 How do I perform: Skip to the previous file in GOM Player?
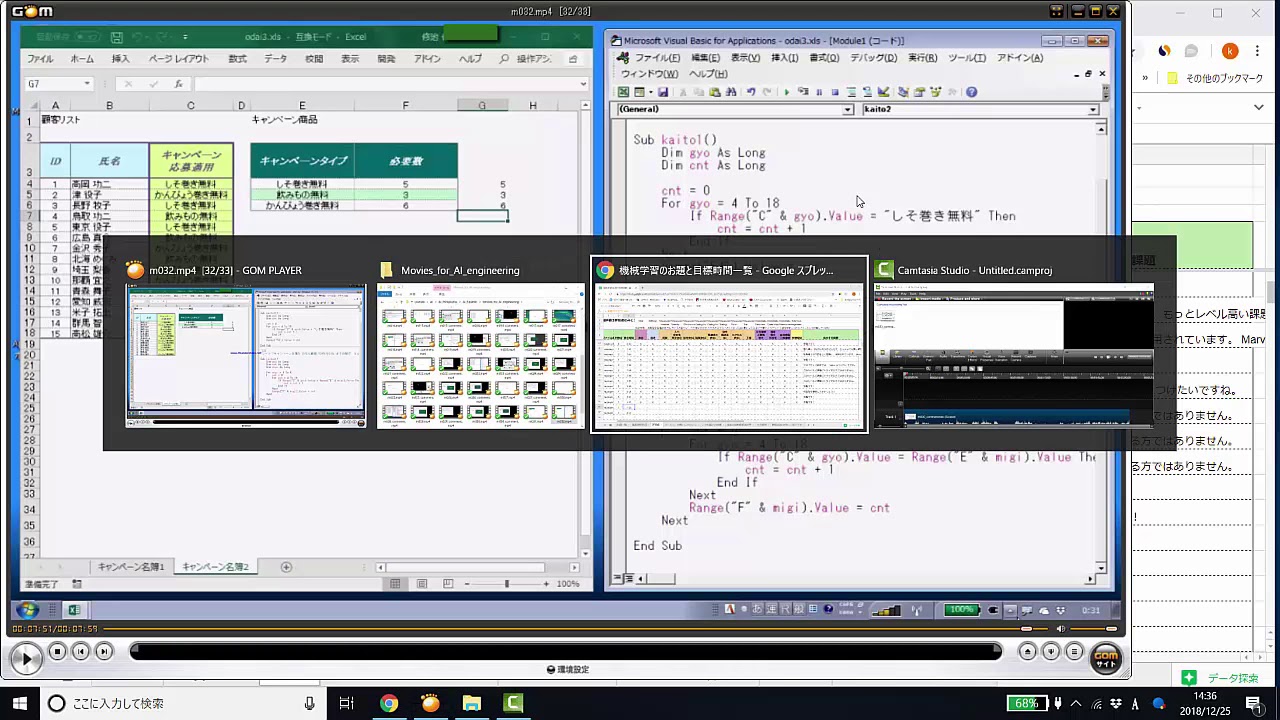pyautogui.click(x=81, y=652)
